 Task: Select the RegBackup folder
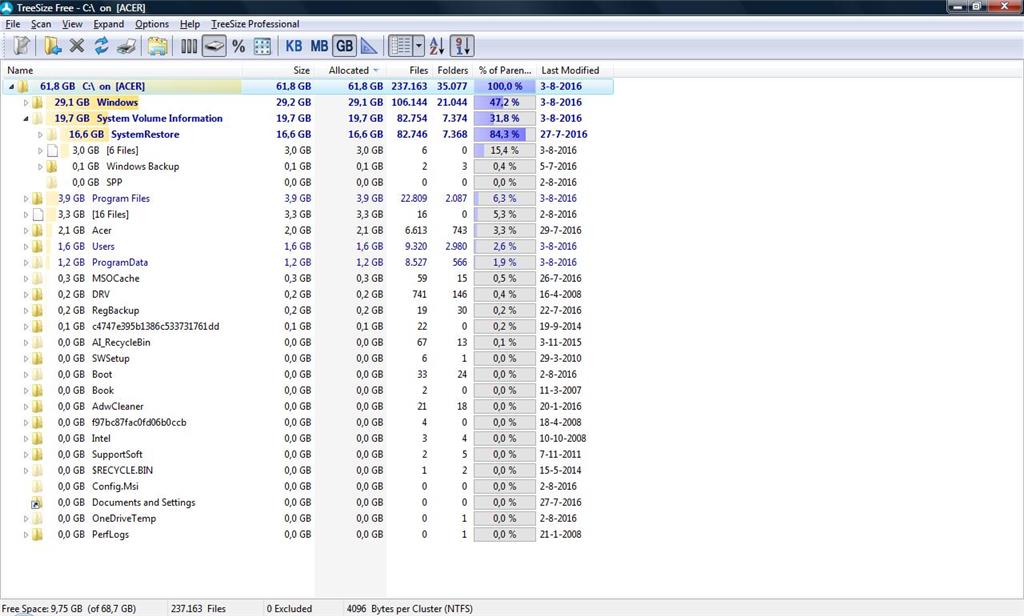point(116,310)
